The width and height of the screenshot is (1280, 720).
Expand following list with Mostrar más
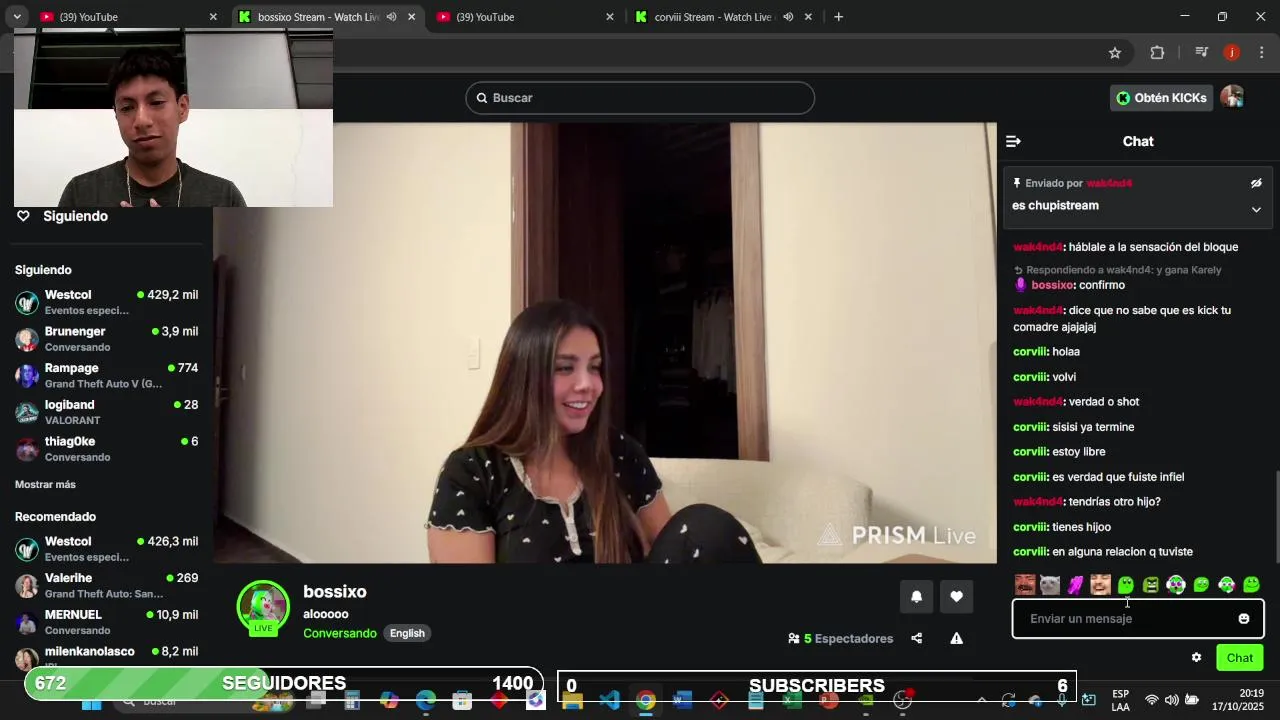45,485
